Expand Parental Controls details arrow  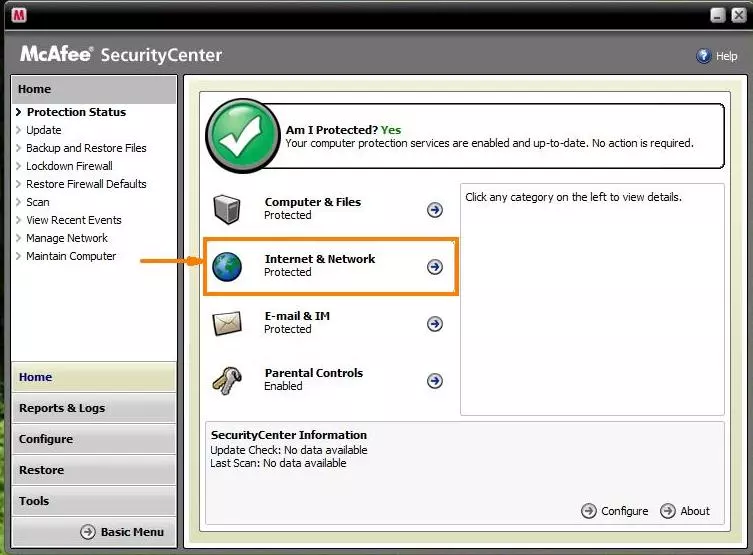coord(435,381)
